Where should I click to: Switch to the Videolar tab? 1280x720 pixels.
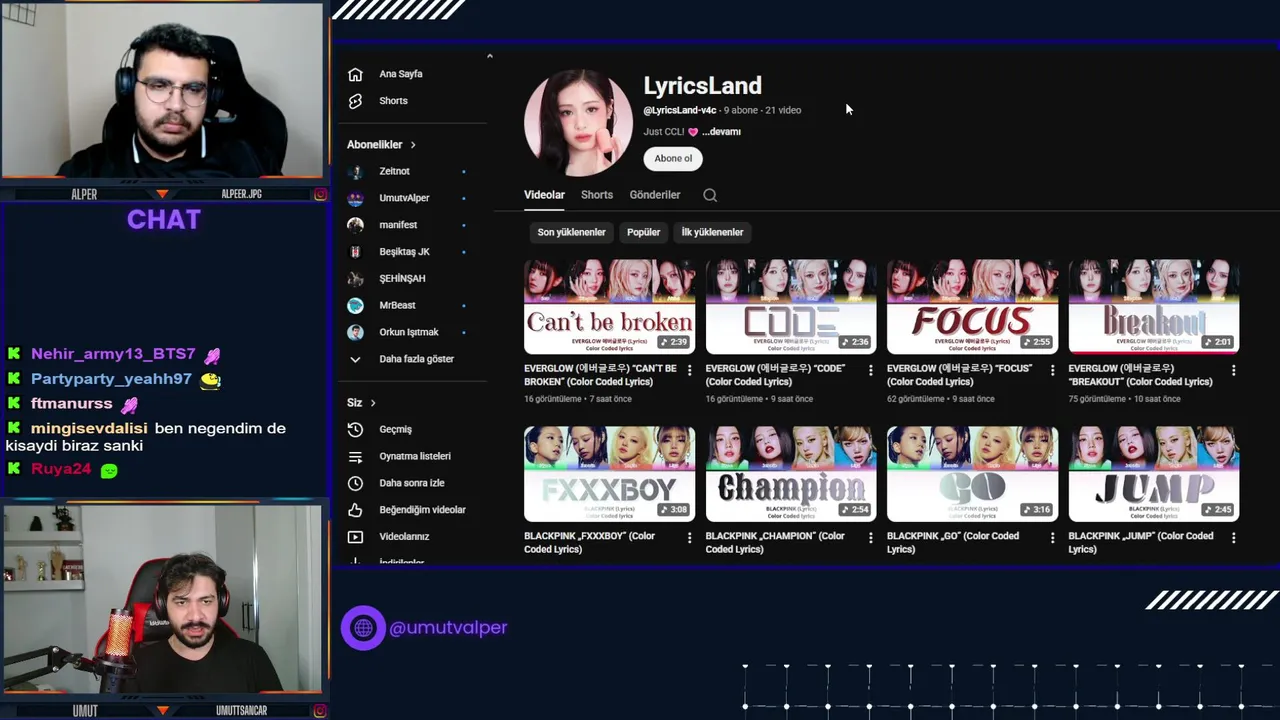(544, 195)
